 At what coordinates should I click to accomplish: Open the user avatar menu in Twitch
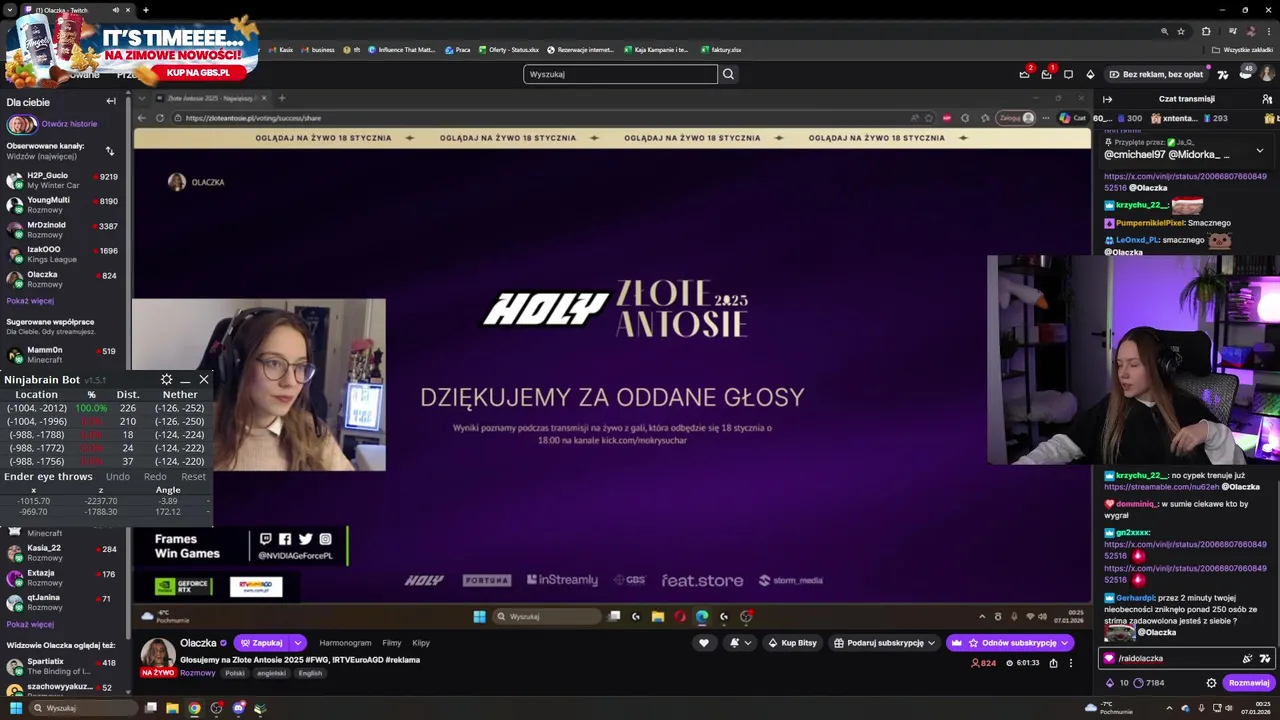(1267, 74)
